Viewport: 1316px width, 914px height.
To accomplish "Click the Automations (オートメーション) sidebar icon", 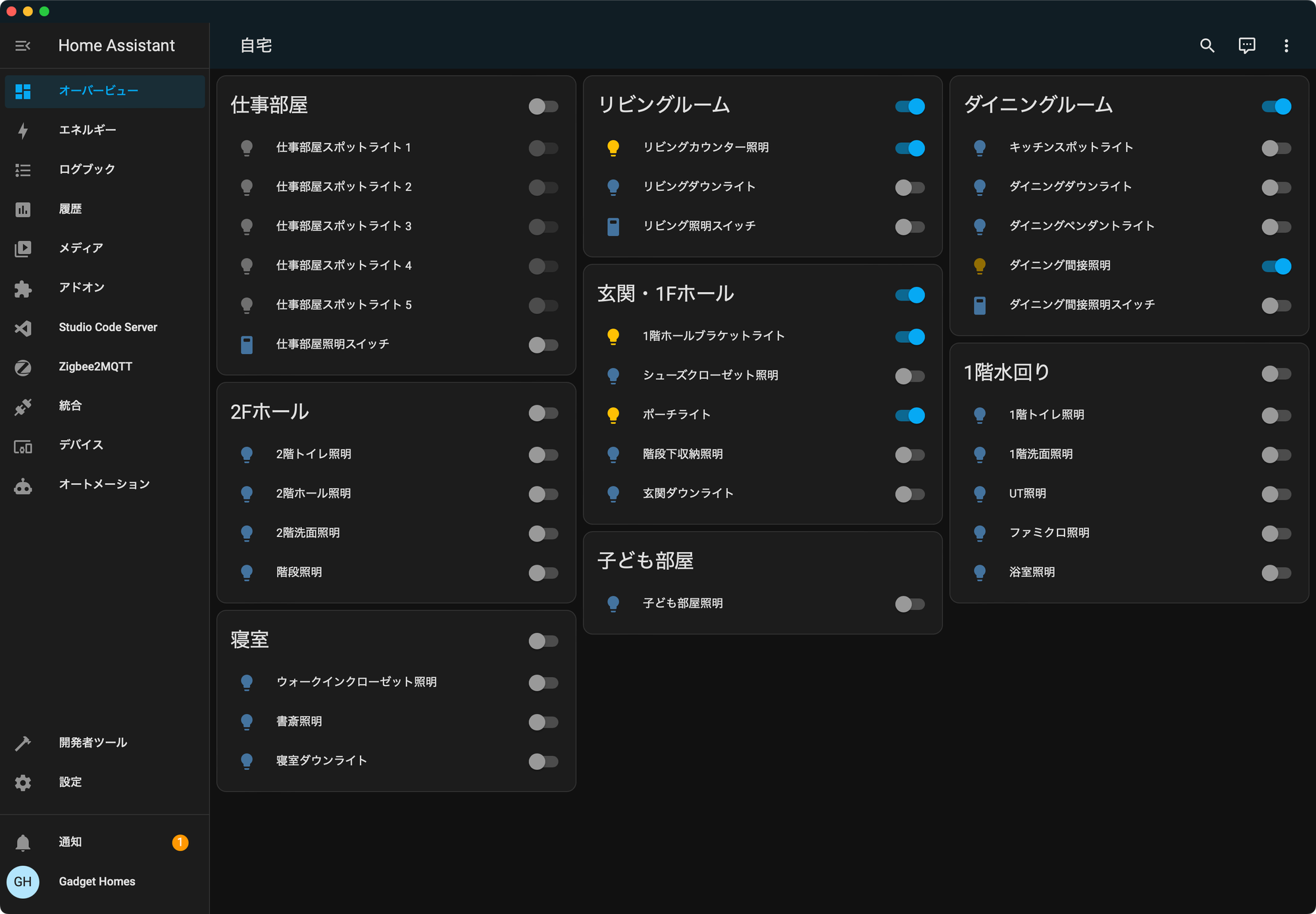I will 24,485.
